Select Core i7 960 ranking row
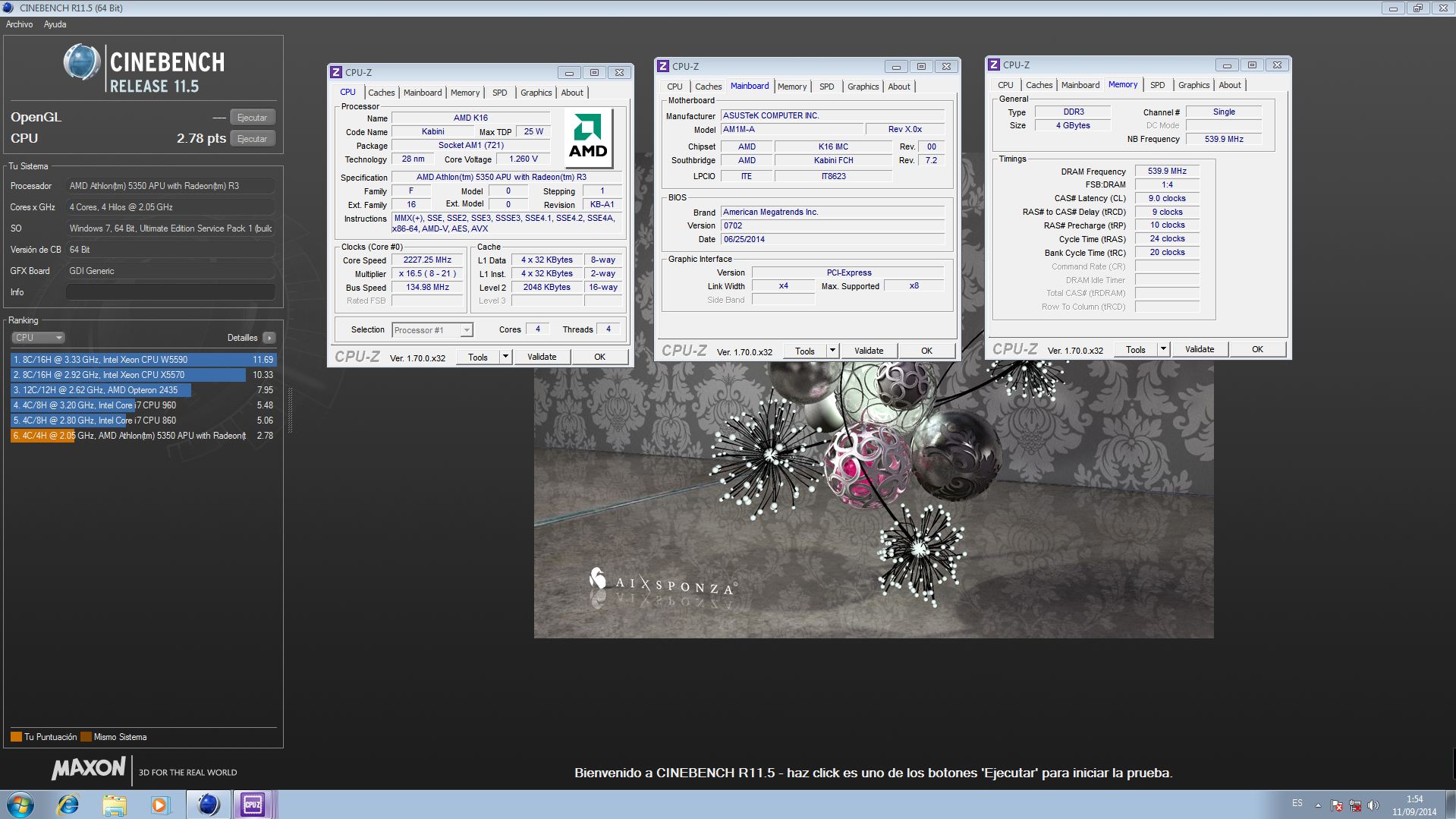 tap(143, 405)
